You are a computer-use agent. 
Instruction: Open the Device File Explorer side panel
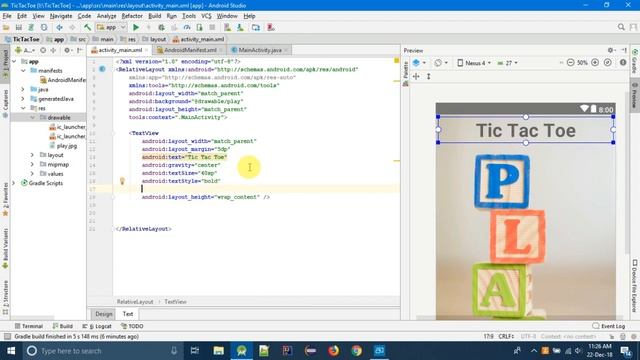635,286
